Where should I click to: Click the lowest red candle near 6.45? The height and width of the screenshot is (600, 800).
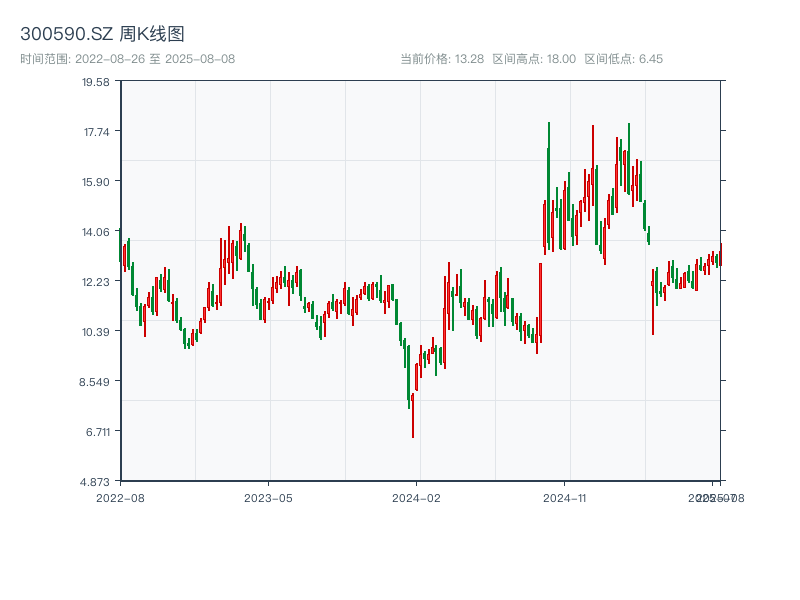coord(413,415)
